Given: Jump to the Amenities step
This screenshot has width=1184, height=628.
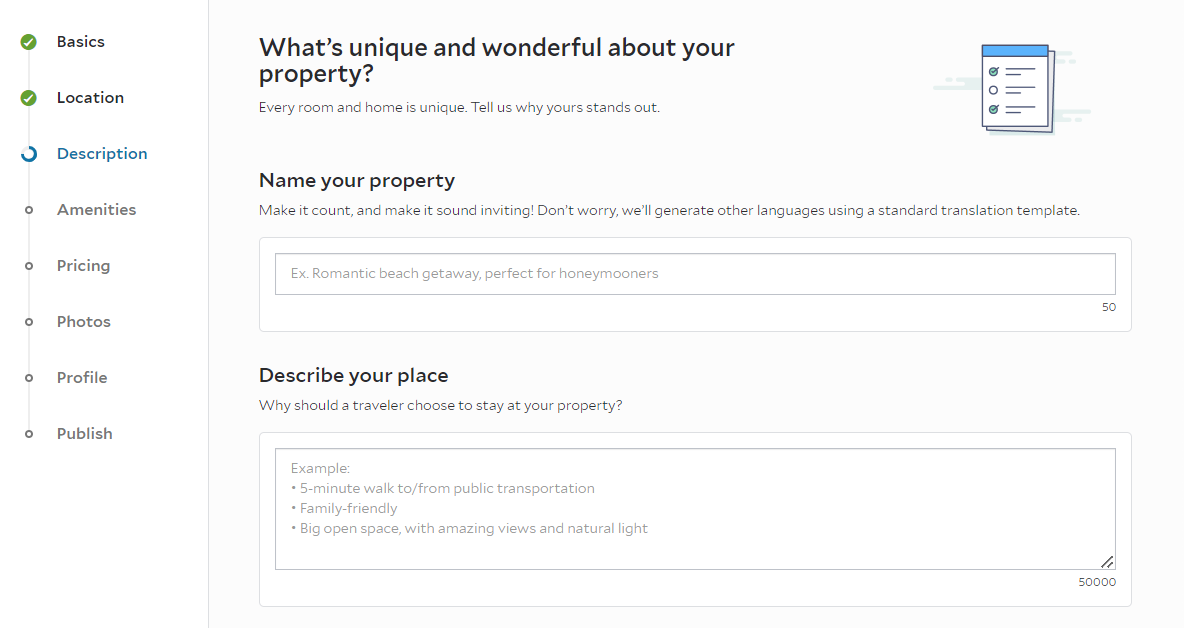Looking at the screenshot, I should [x=96, y=210].
